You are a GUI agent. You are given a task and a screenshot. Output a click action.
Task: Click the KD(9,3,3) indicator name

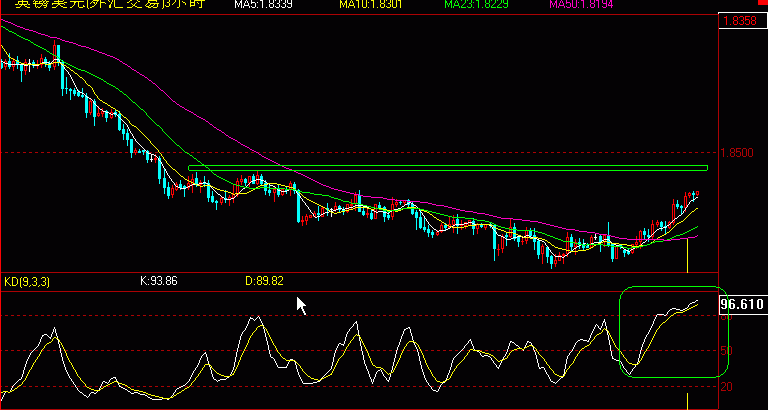click(x=27, y=282)
